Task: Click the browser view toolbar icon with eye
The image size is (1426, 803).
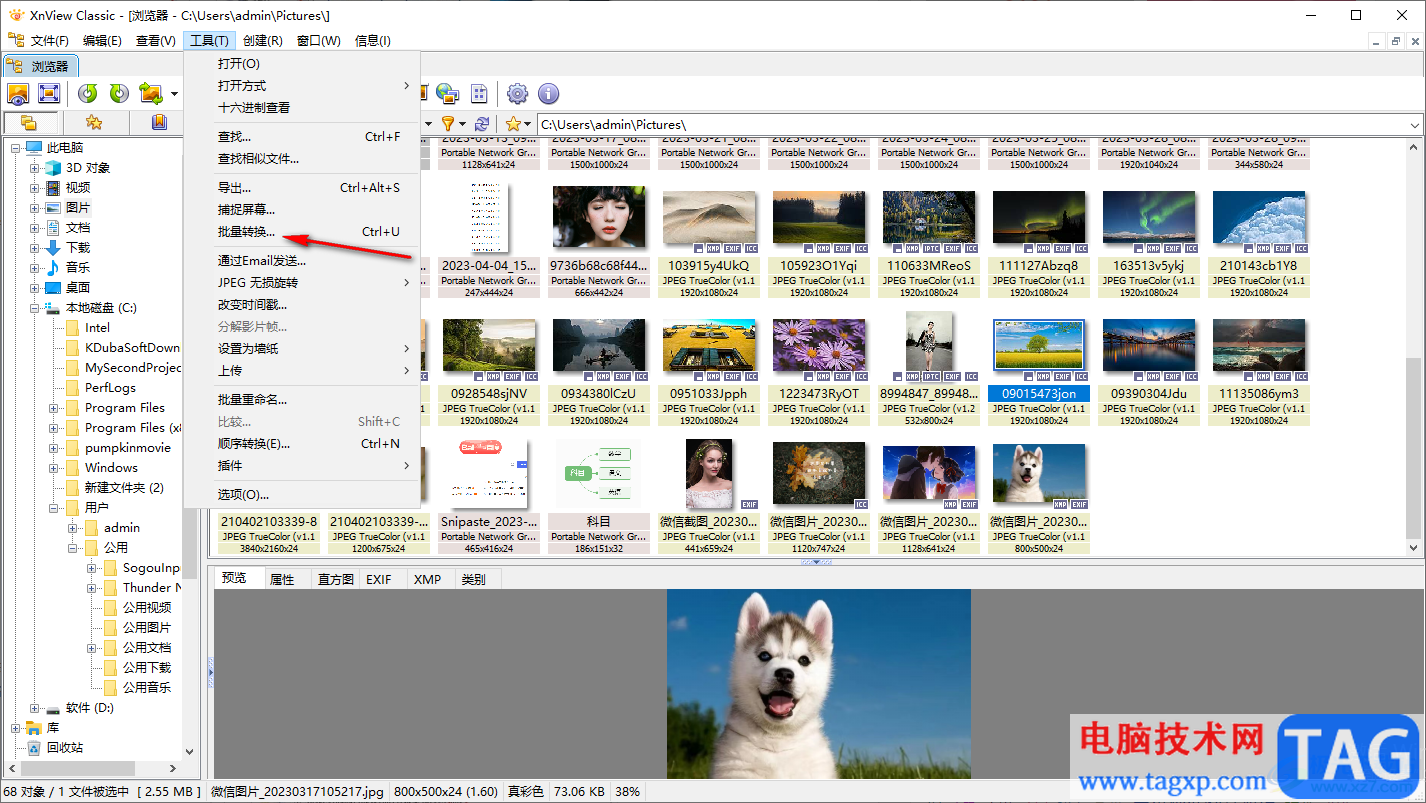Action: click(18, 93)
